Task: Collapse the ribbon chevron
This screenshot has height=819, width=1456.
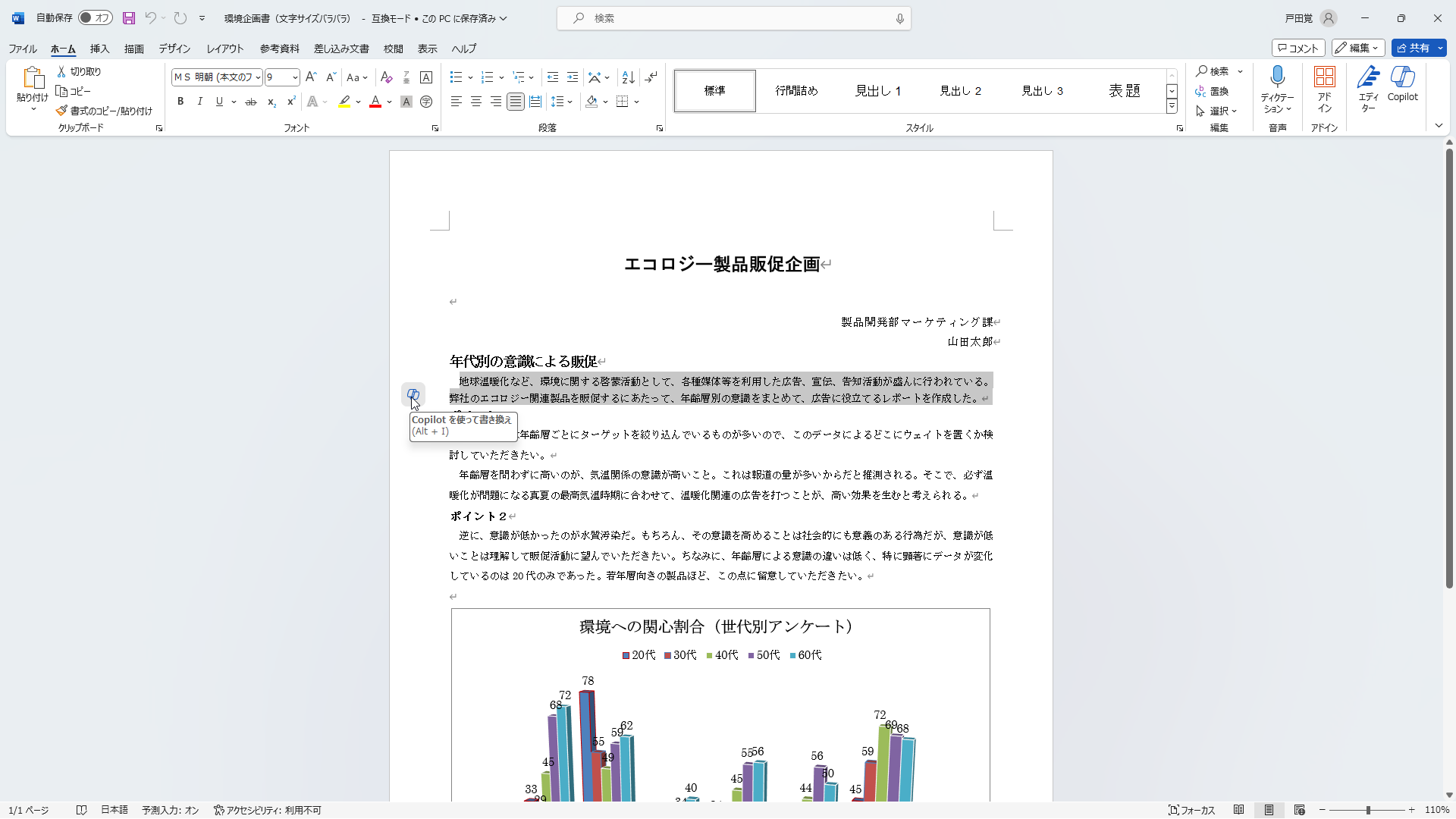Action: click(x=1439, y=126)
